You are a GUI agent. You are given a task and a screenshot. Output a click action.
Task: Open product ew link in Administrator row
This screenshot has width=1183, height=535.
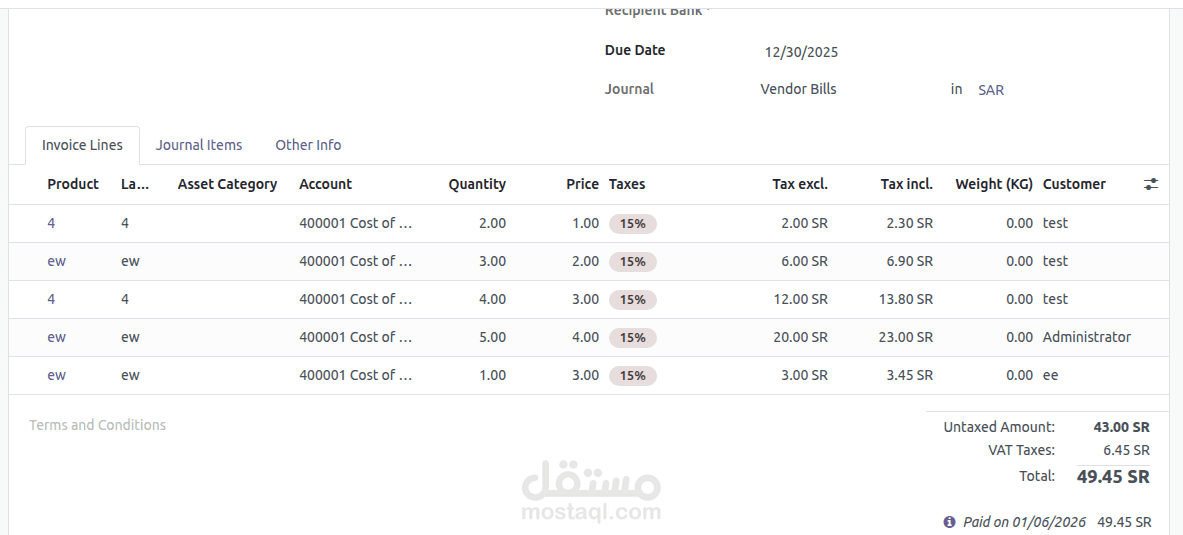click(56, 337)
